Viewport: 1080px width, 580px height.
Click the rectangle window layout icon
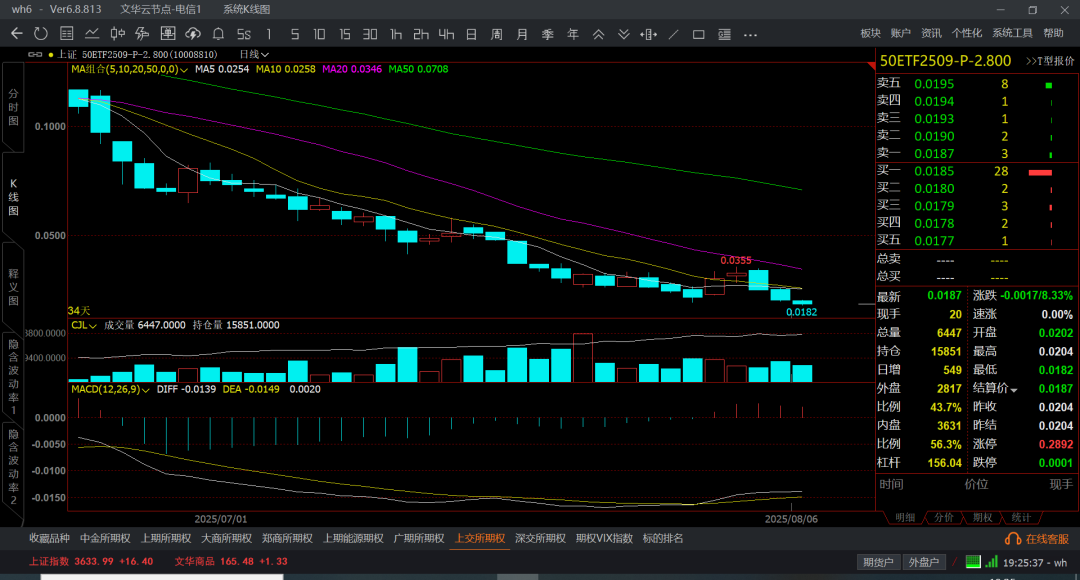(x=698, y=34)
